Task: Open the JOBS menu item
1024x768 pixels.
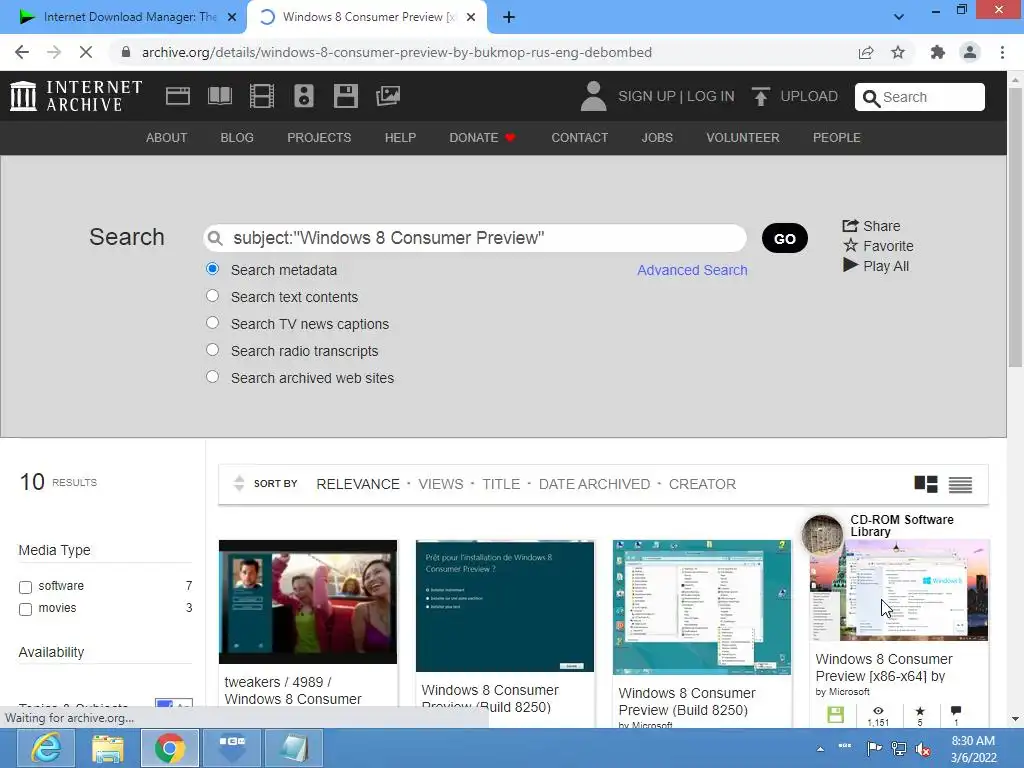Action: [x=657, y=138]
